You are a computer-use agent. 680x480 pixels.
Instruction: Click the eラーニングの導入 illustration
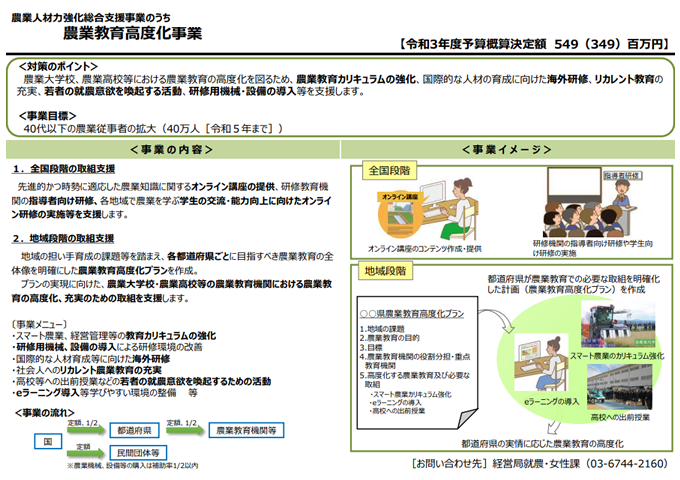click(541, 362)
